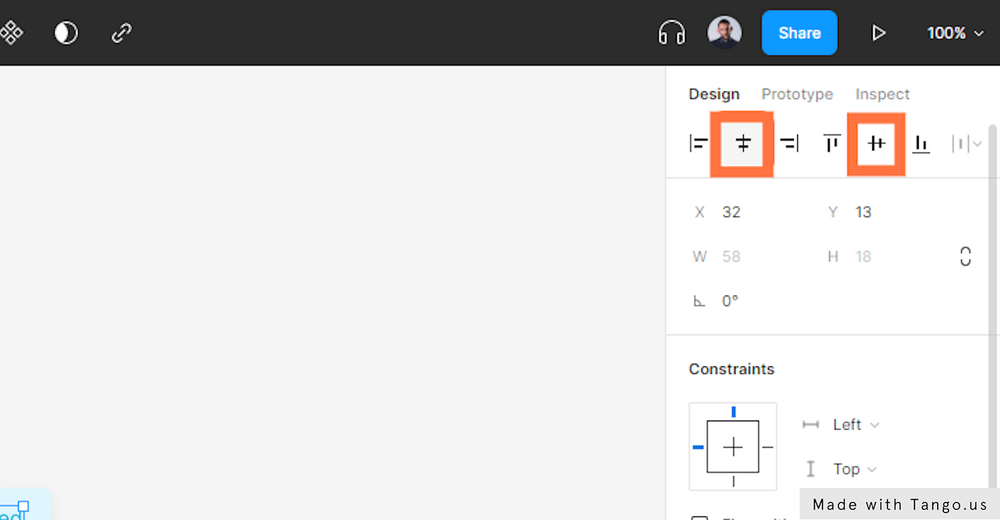Screen dimensions: 1000x520
Task: Toggle constrain proportions lock
Action: point(965,256)
